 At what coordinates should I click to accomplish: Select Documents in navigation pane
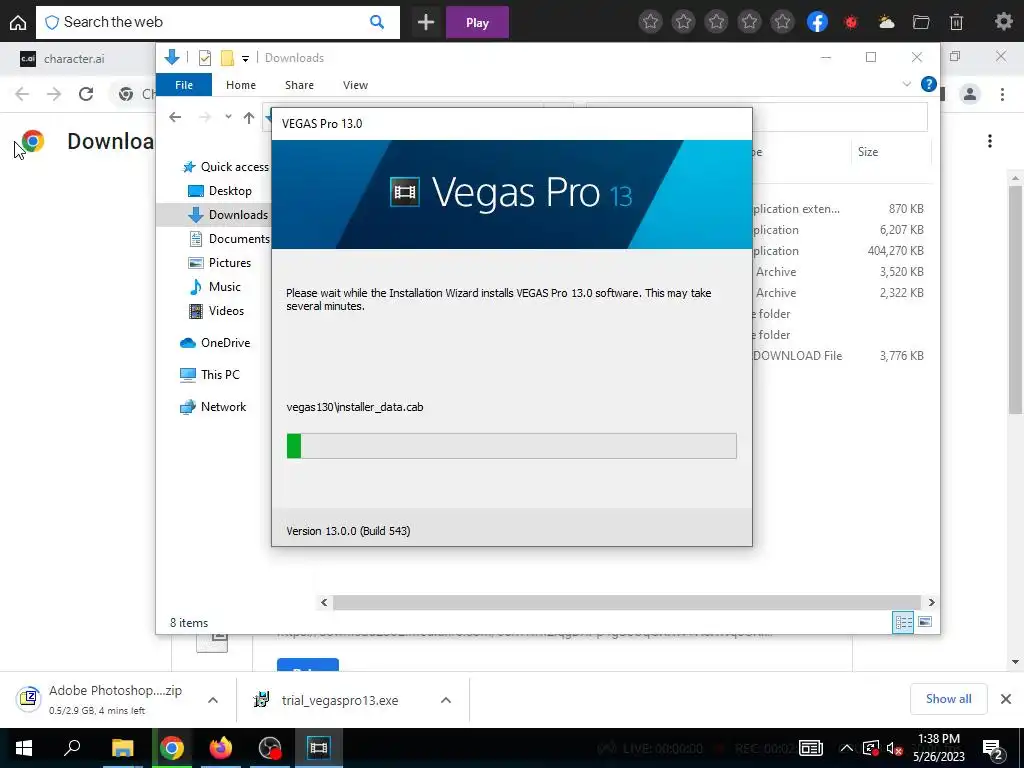[x=229, y=239]
